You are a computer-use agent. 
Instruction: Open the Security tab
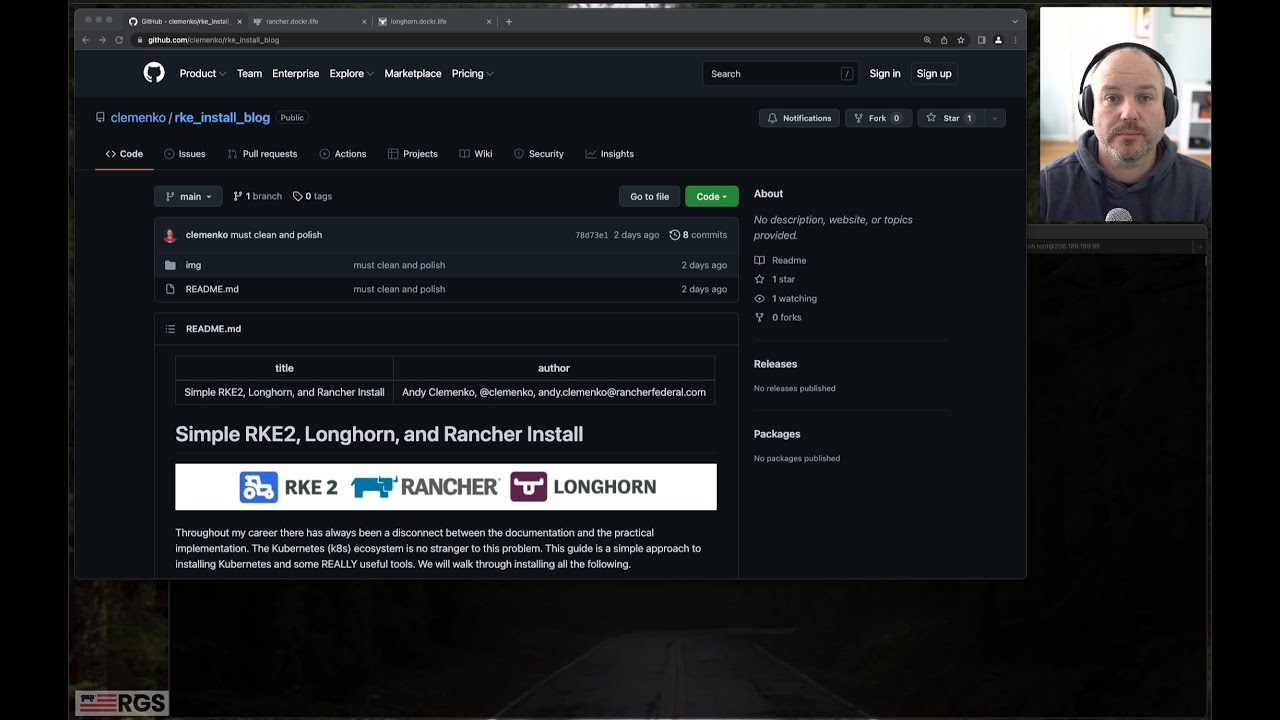pyautogui.click(x=539, y=154)
